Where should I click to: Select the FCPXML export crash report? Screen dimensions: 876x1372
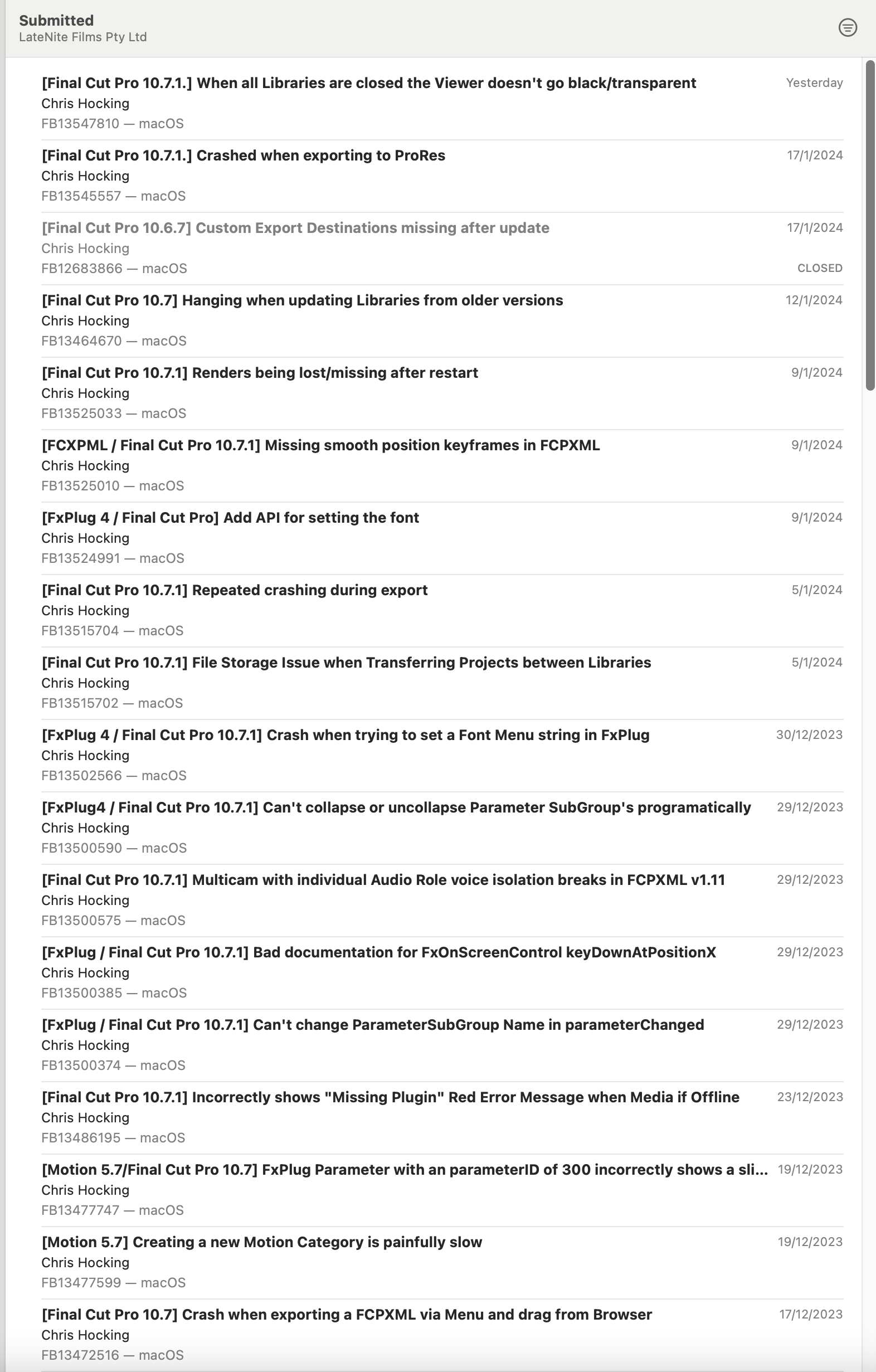point(346,1313)
